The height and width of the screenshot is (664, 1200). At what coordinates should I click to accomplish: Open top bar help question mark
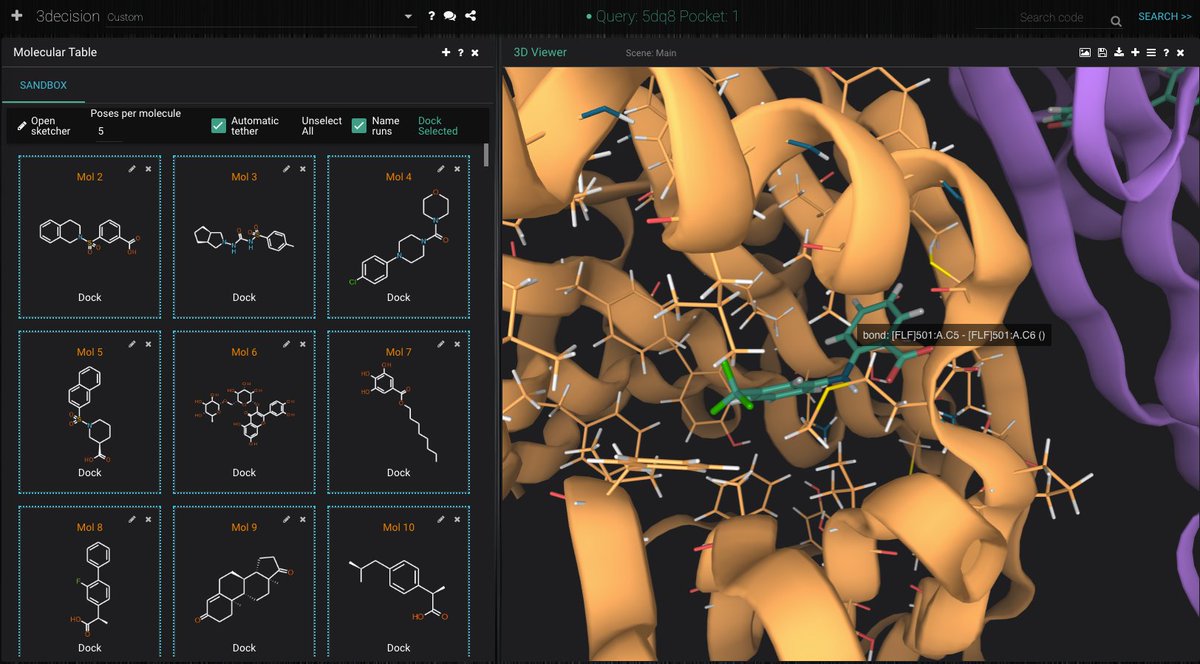[x=431, y=17]
